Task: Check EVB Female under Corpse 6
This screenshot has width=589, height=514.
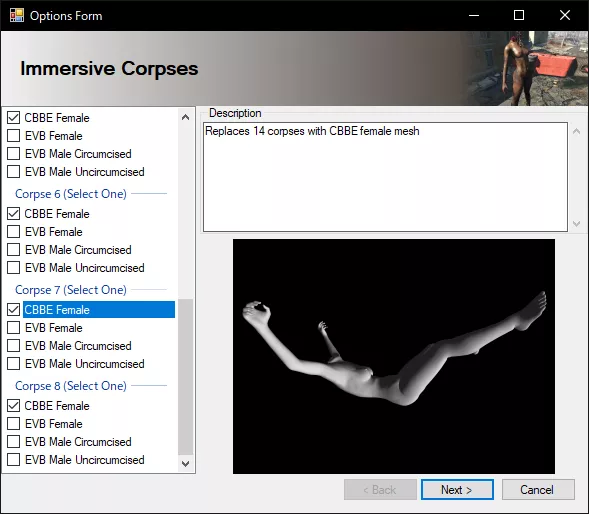Action: click(x=14, y=232)
